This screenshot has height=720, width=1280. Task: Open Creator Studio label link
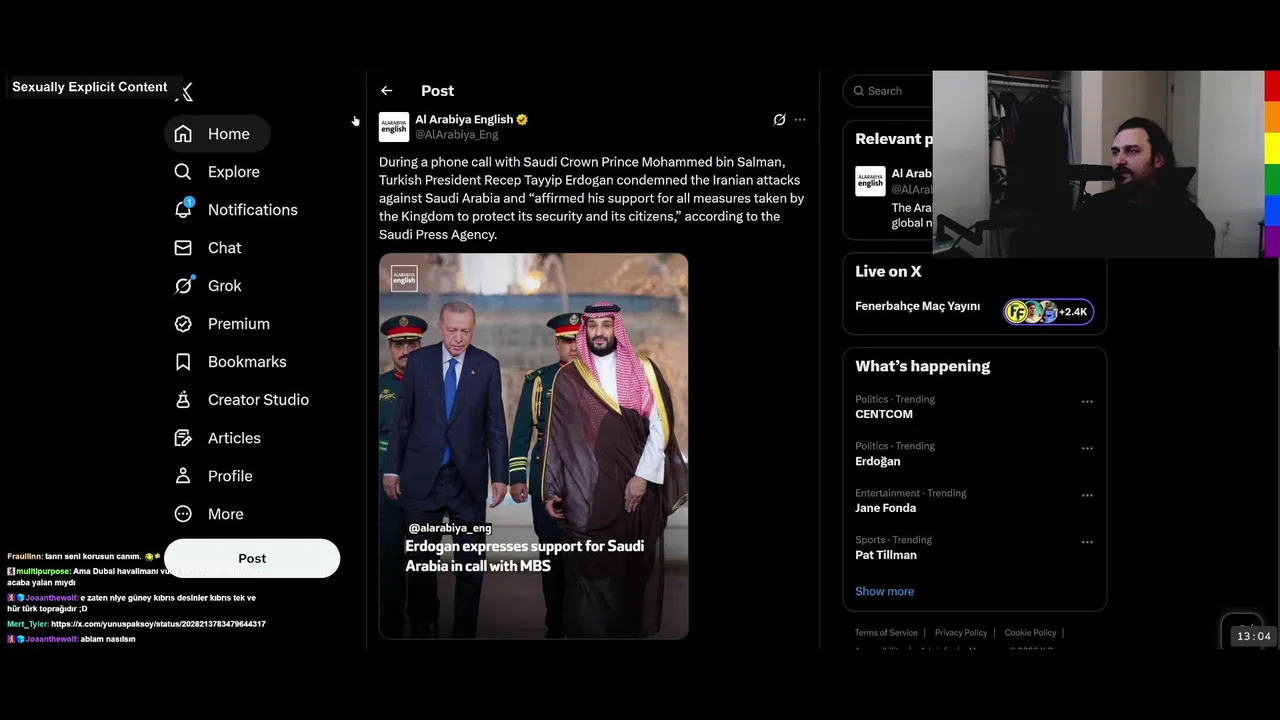coord(258,400)
